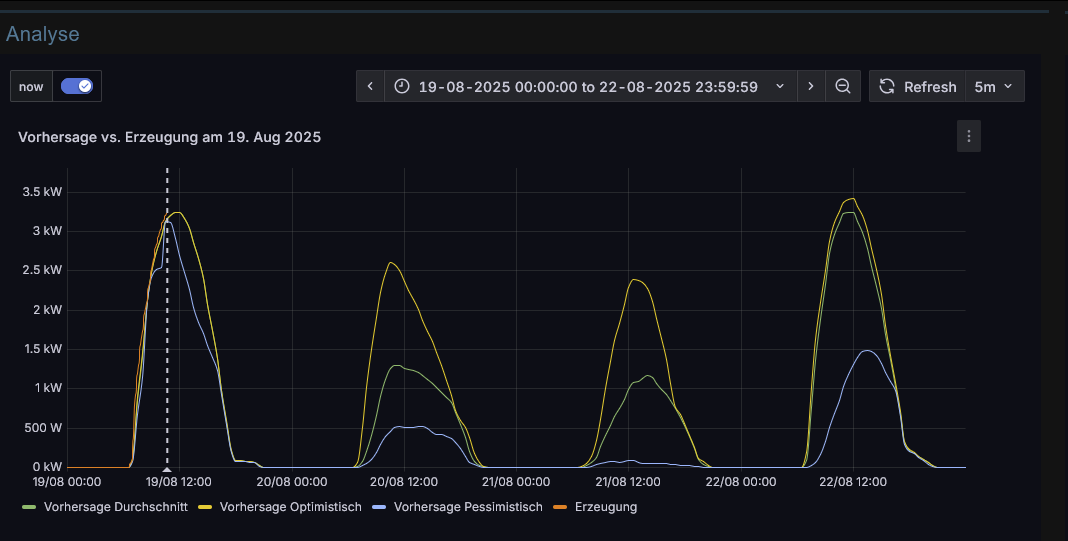Zoom out the time range
The width and height of the screenshot is (1068, 541).
click(x=843, y=87)
